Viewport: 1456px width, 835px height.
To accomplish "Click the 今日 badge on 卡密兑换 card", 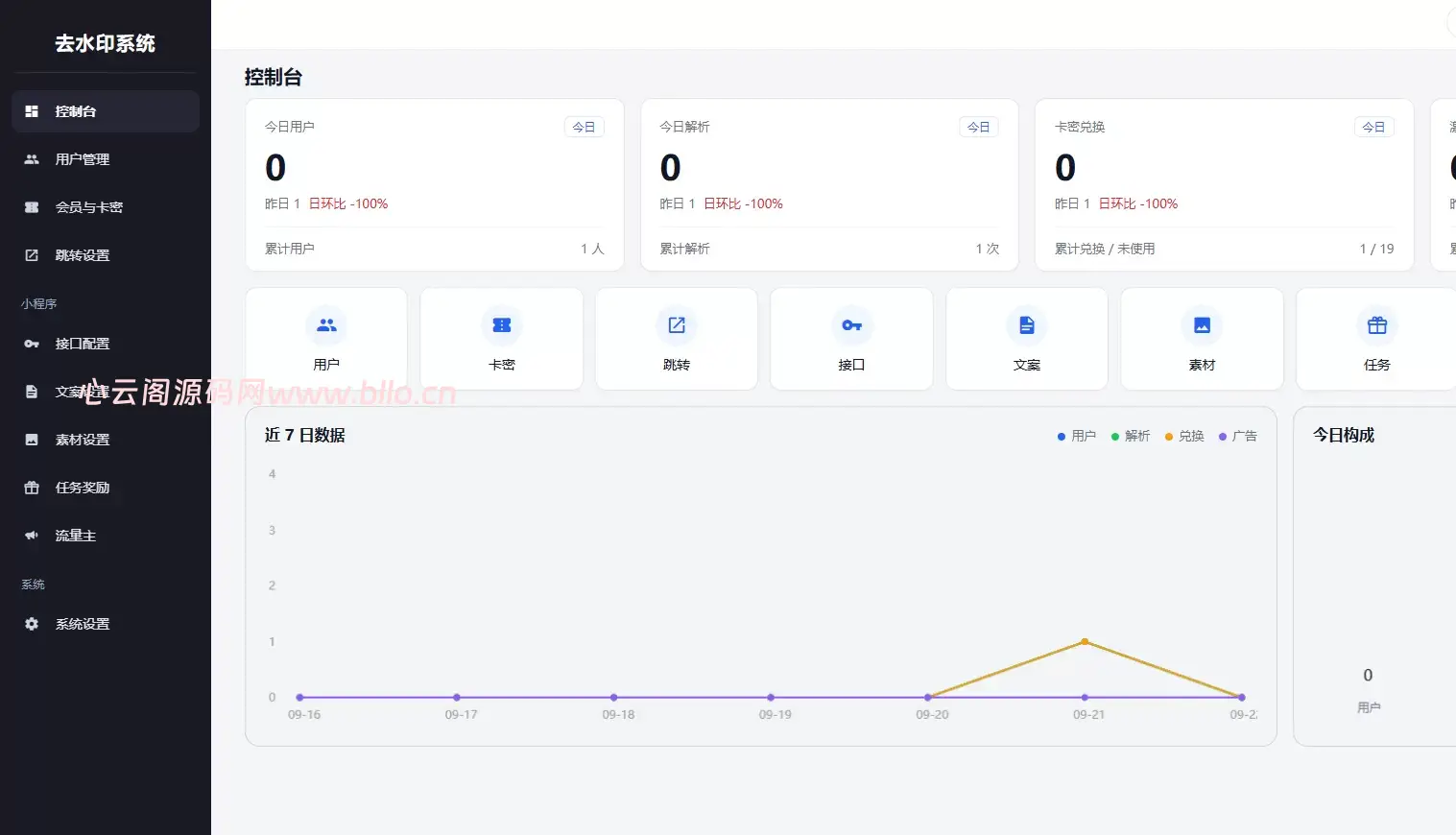I will tap(1373, 127).
